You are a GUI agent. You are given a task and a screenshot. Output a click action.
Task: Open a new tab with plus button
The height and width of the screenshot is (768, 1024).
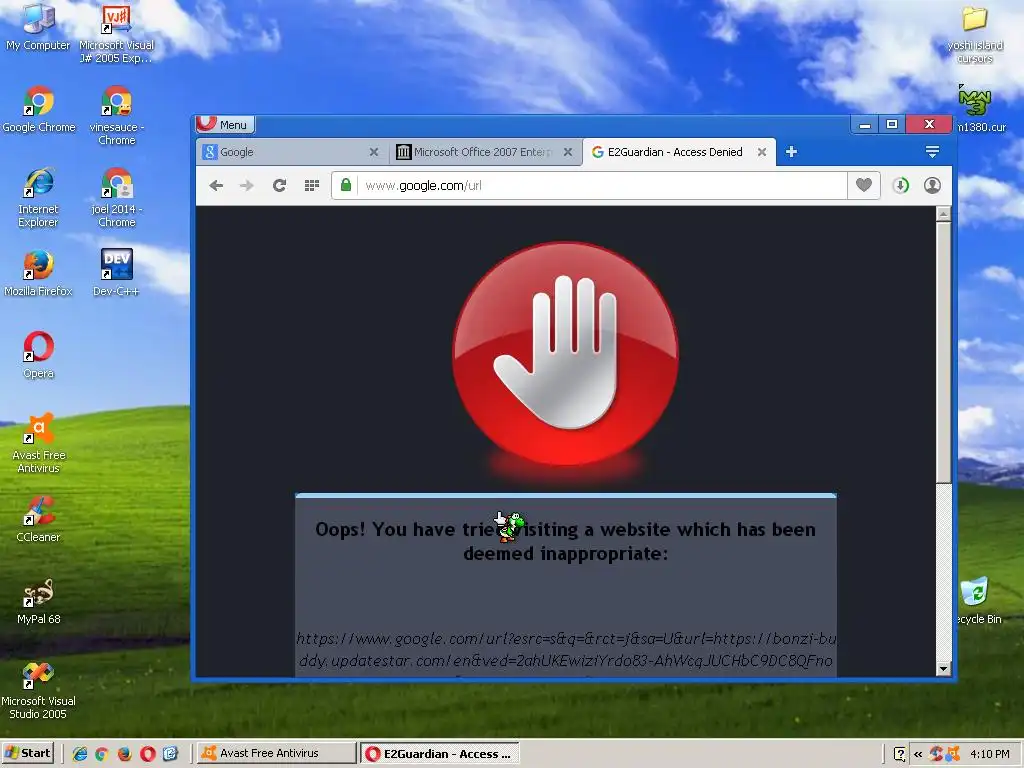[x=791, y=152]
